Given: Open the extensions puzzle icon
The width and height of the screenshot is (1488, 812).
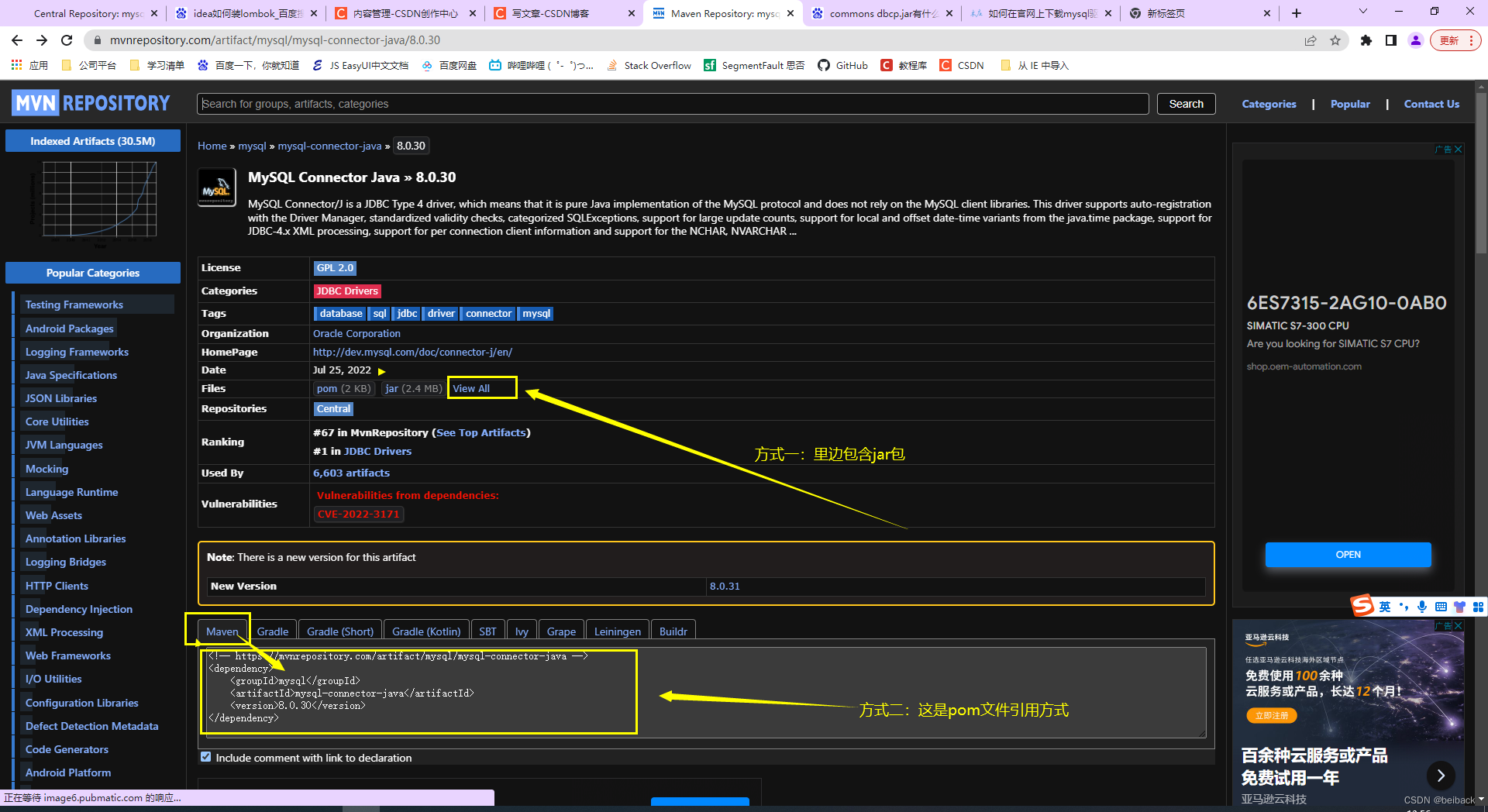Looking at the screenshot, I should click(1366, 40).
